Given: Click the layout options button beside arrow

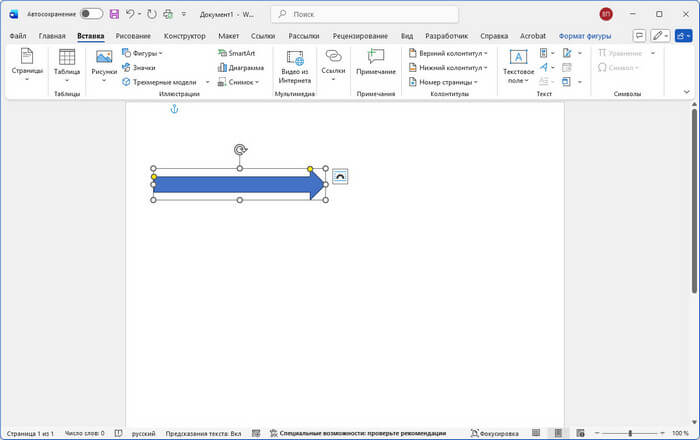Looking at the screenshot, I should pyautogui.click(x=340, y=176).
